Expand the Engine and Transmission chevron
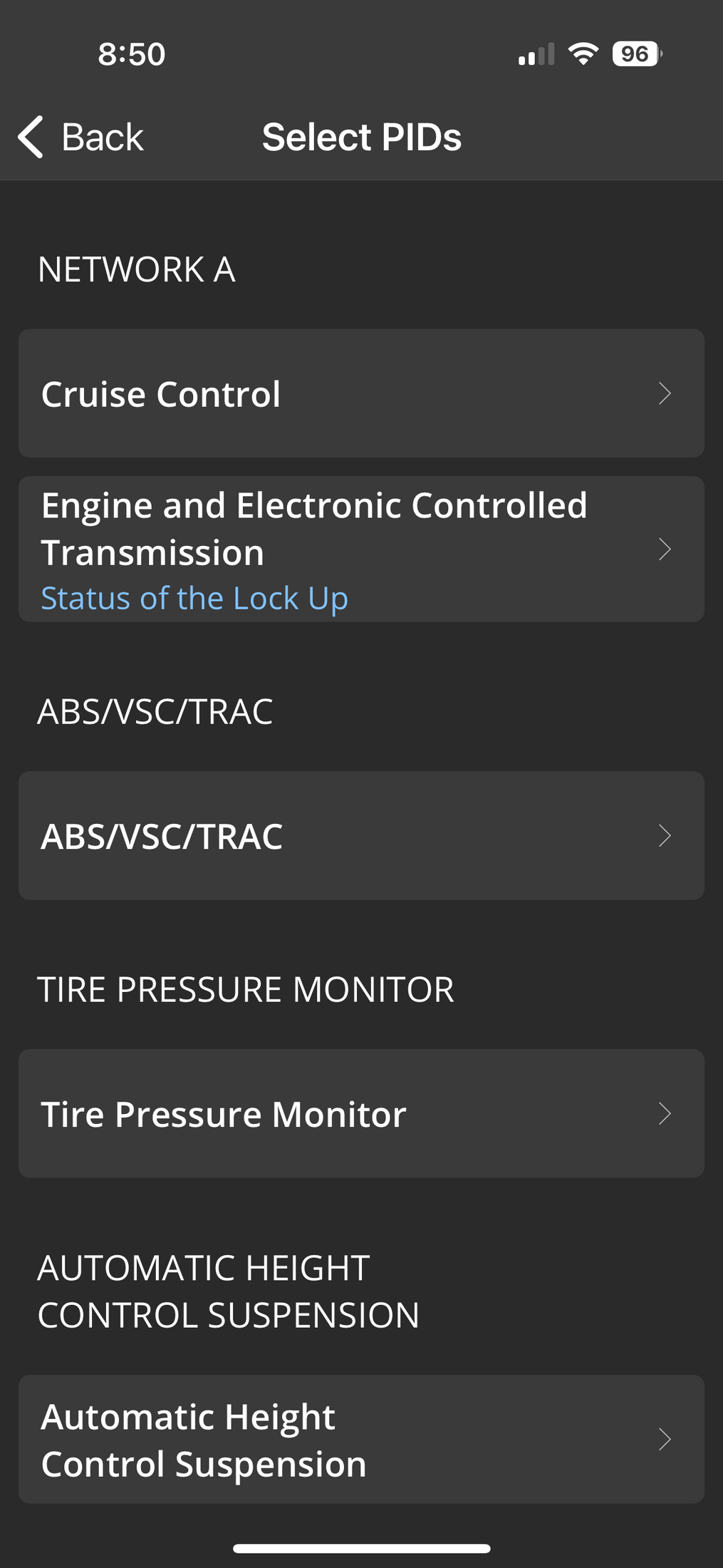This screenshot has width=723, height=1568. click(665, 549)
